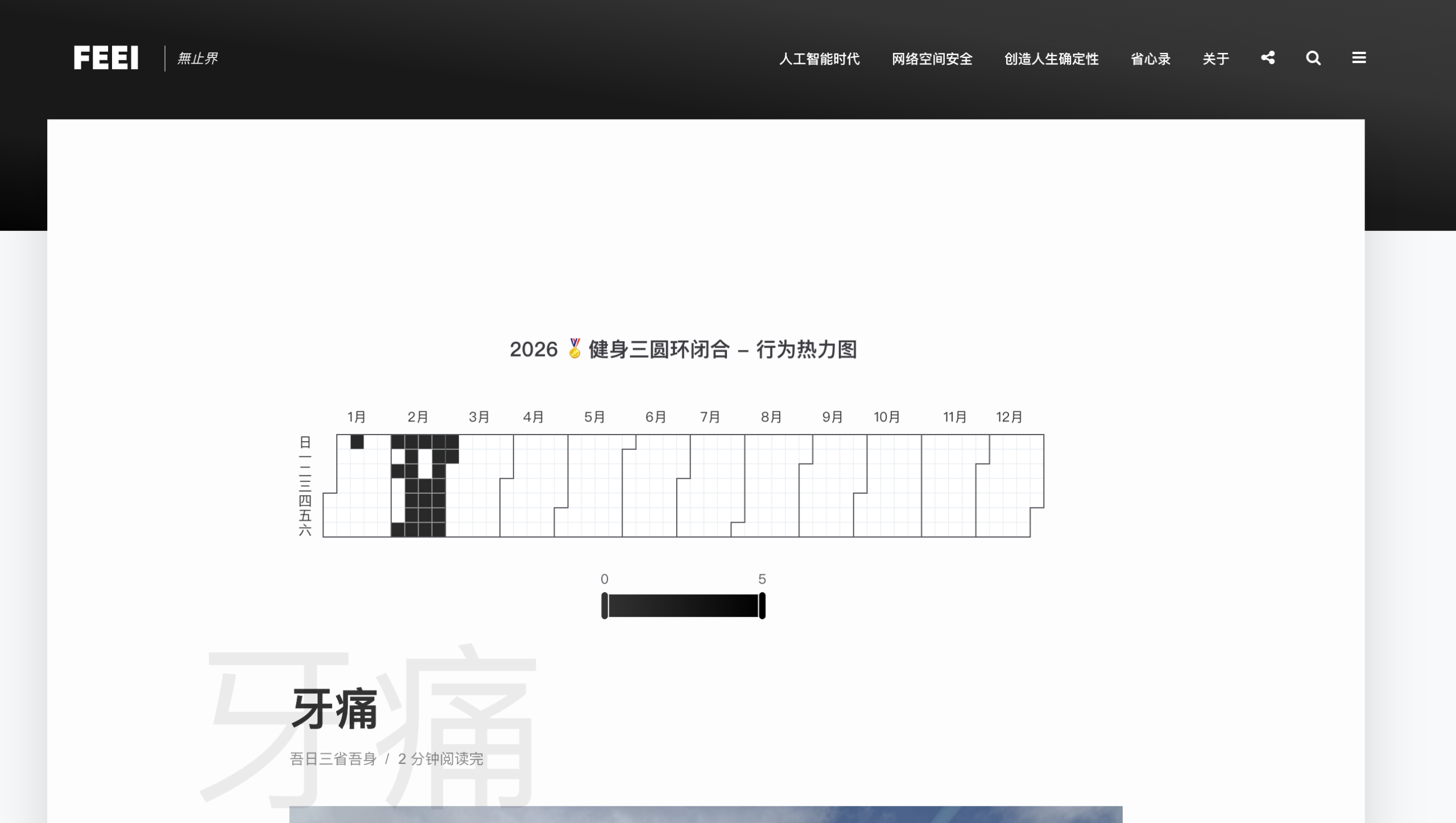
Task: Click the share icon in header
Action: coord(1268,58)
